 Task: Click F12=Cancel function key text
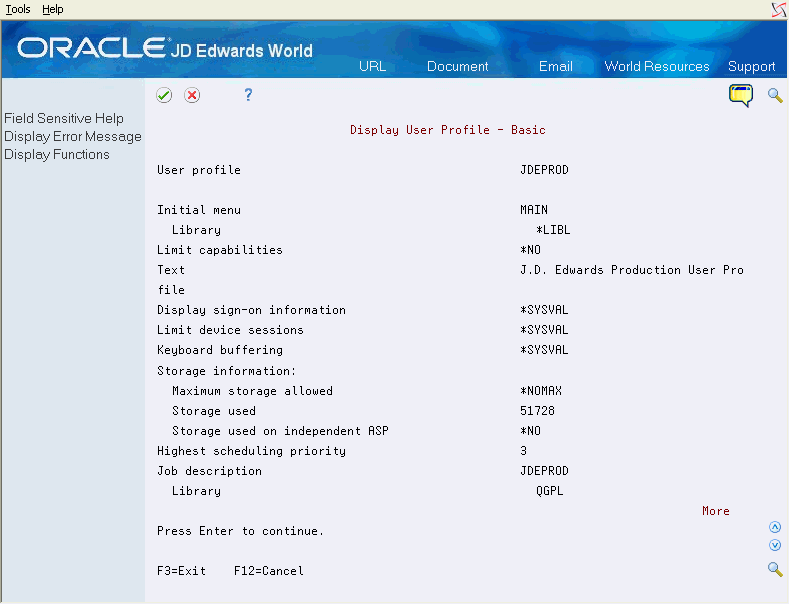[x=269, y=571]
